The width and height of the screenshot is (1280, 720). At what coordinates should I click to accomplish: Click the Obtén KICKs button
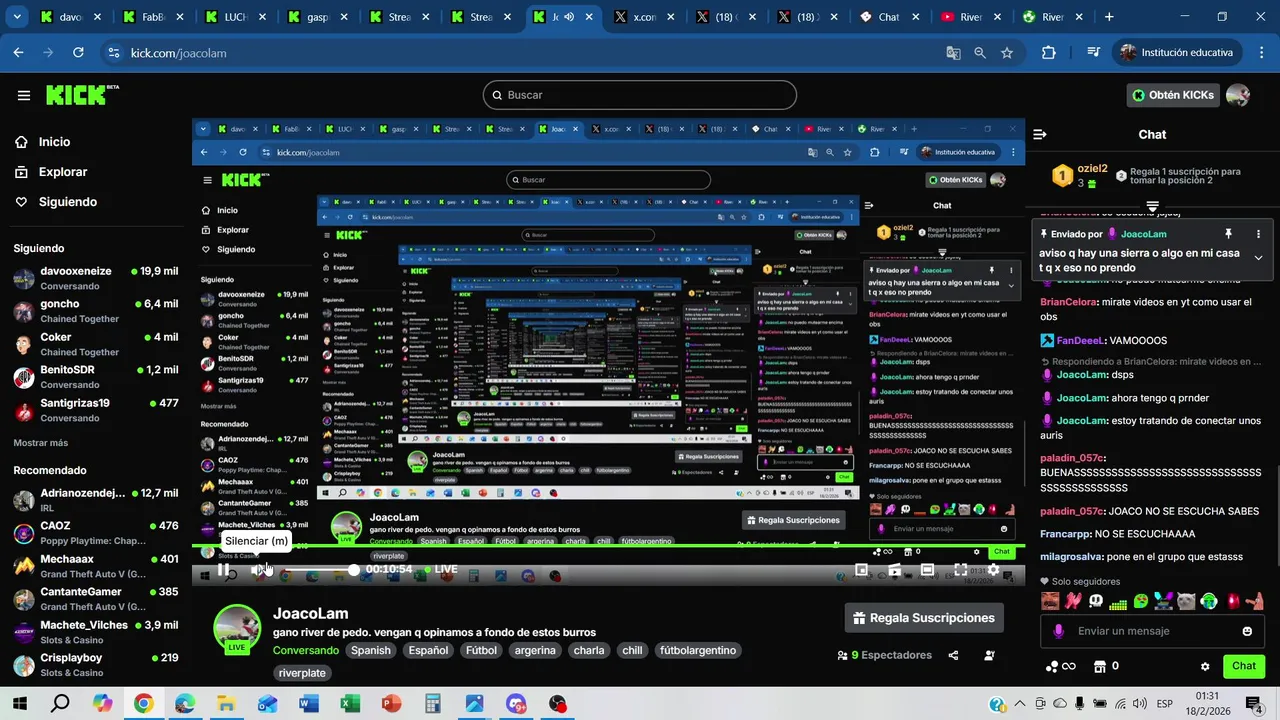[x=1174, y=95]
